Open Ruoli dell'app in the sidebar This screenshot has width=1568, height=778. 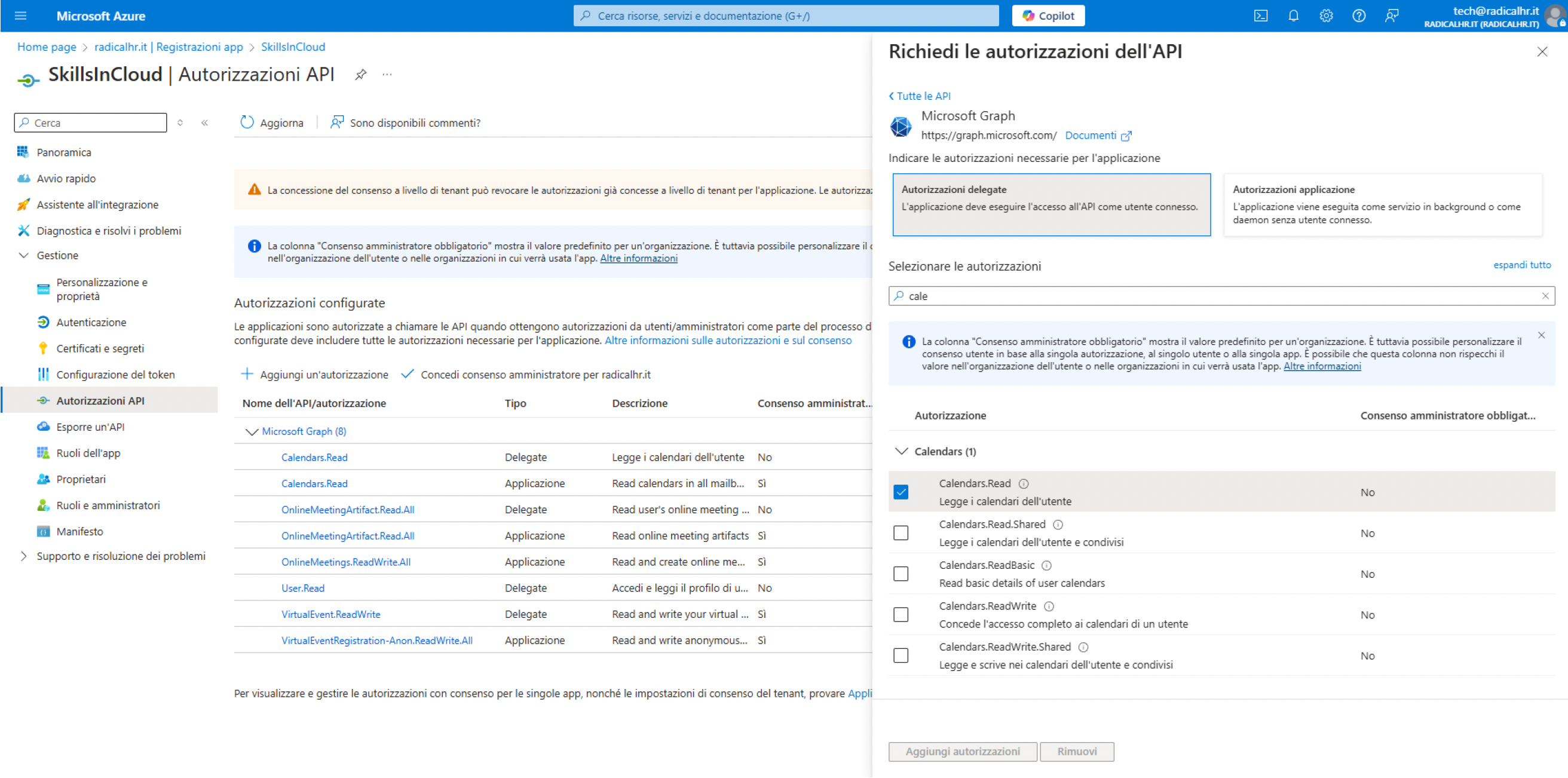tap(88, 454)
